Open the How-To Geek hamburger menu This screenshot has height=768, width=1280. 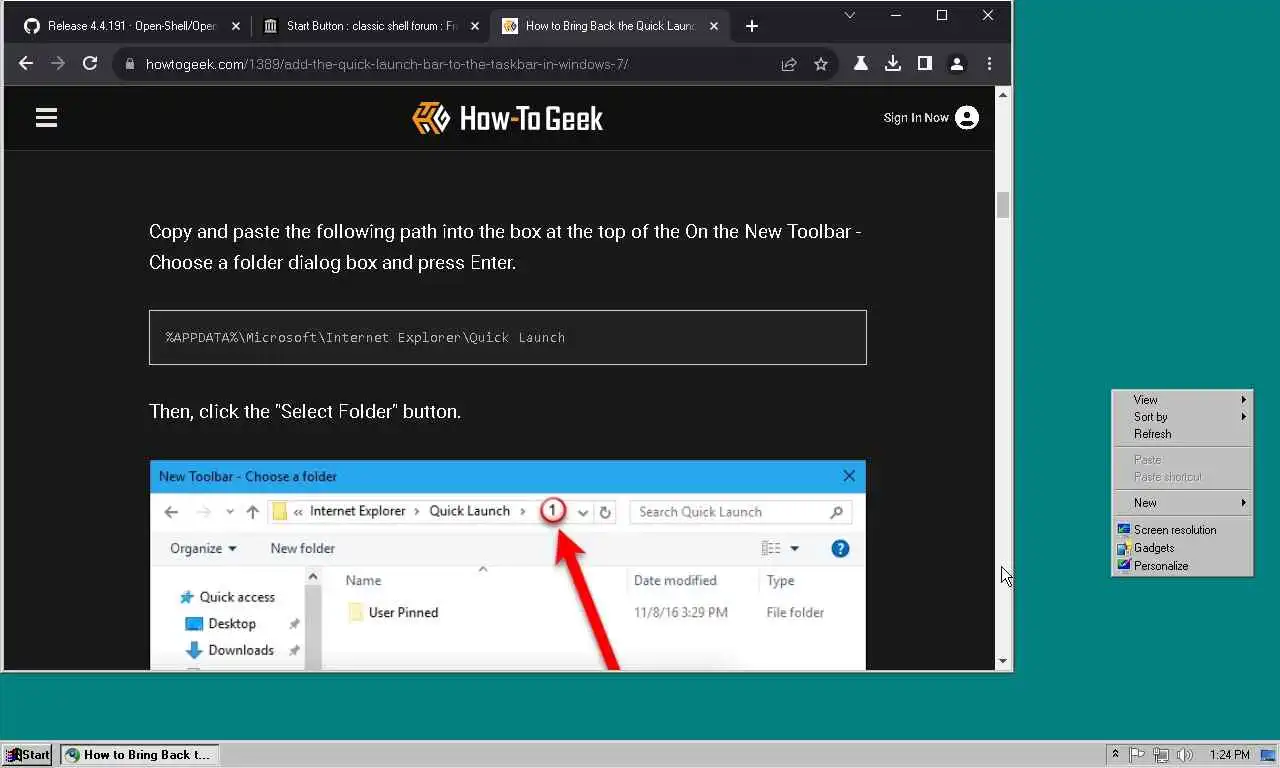click(x=46, y=118)
